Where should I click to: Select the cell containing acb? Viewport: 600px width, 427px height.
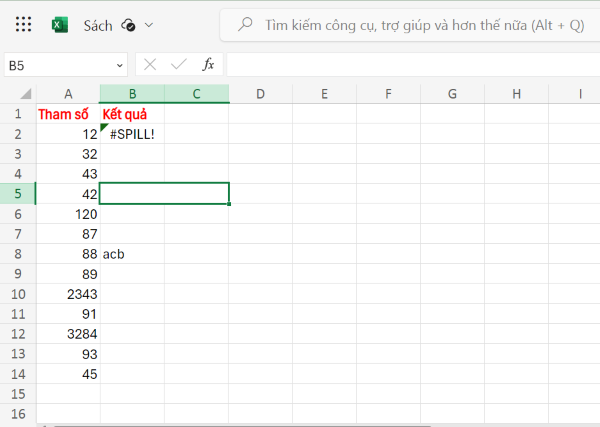pos(132,254)
